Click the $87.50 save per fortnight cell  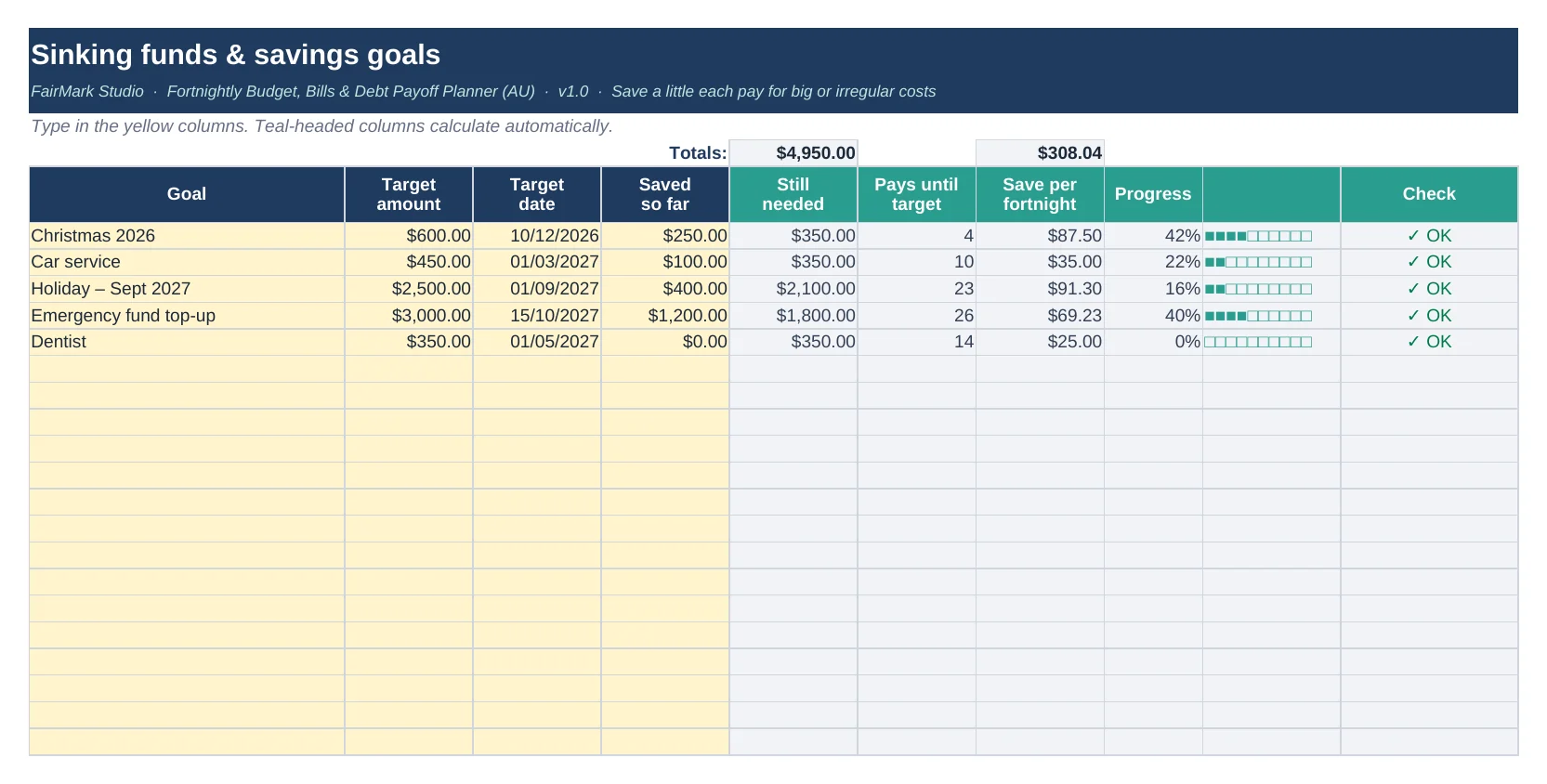pyautogui.click(x=1040, y=236)
